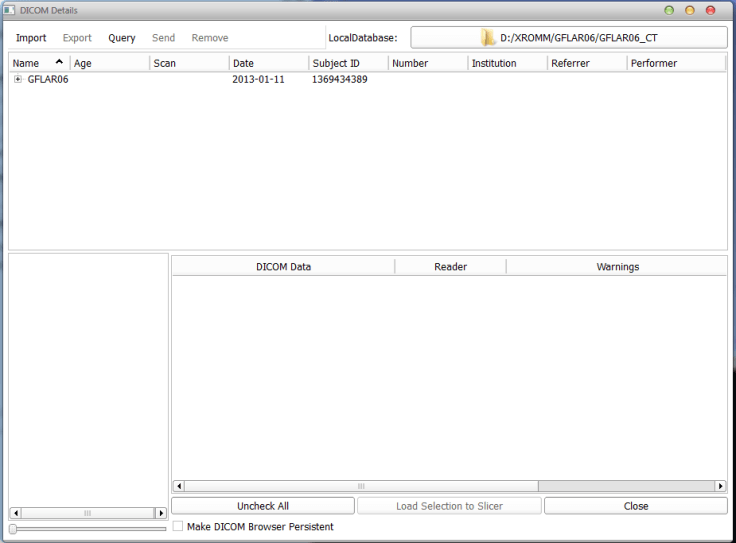Click the DICOM Data horizontal scrollbar thumb
This screenshot has width=736, height=543.
pos(361,486)
